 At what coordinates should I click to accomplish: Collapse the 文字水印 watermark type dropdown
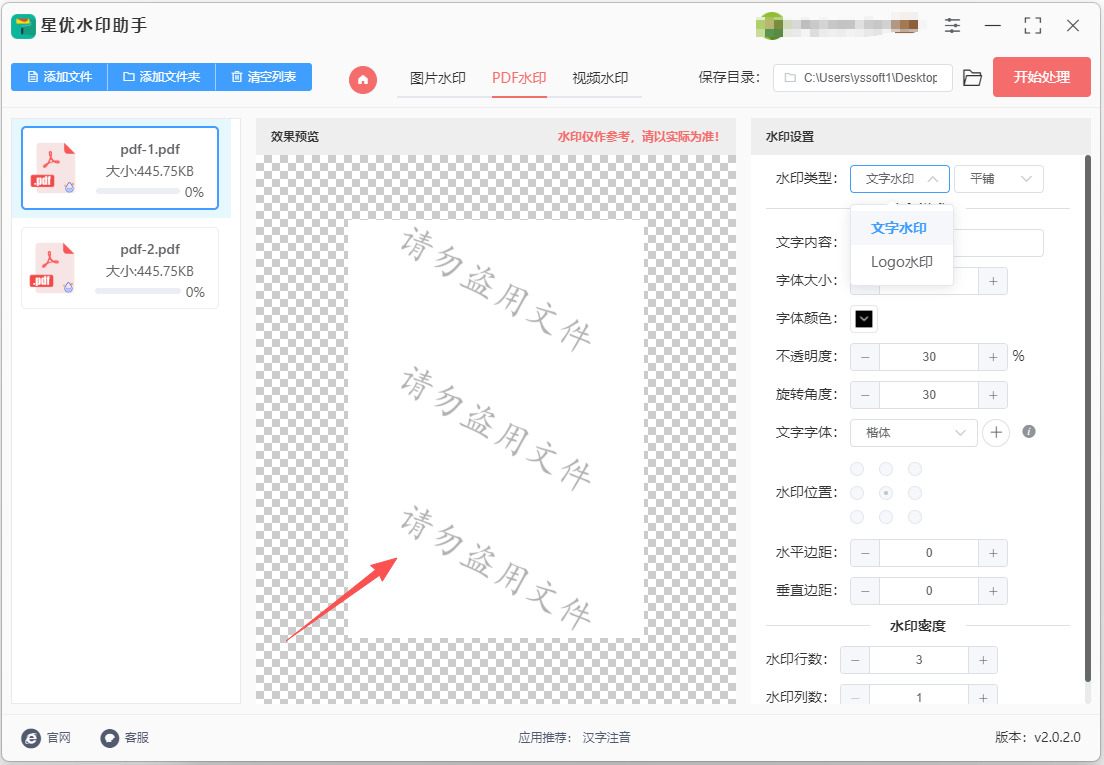tap(900, 179)
